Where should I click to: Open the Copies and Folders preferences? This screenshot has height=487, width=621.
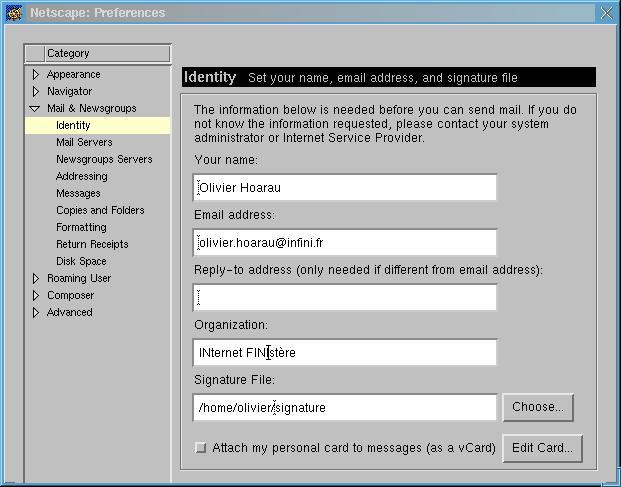[100, 210]
